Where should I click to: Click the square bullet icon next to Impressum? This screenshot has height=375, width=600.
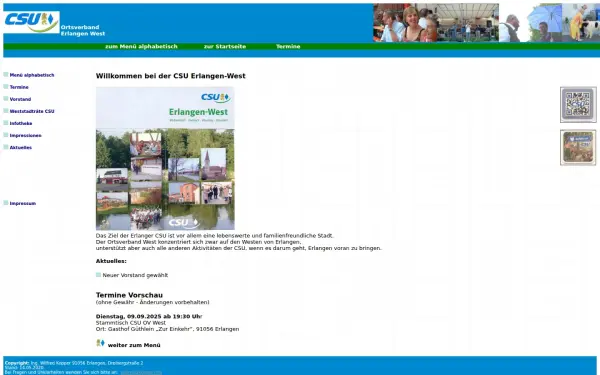(6, 203)
